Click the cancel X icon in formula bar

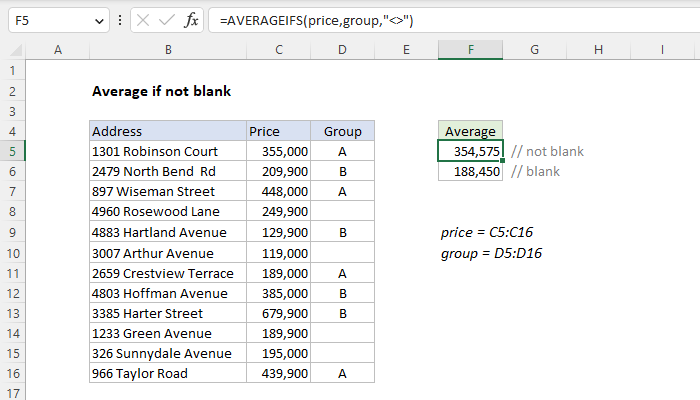tap(143, 20)
